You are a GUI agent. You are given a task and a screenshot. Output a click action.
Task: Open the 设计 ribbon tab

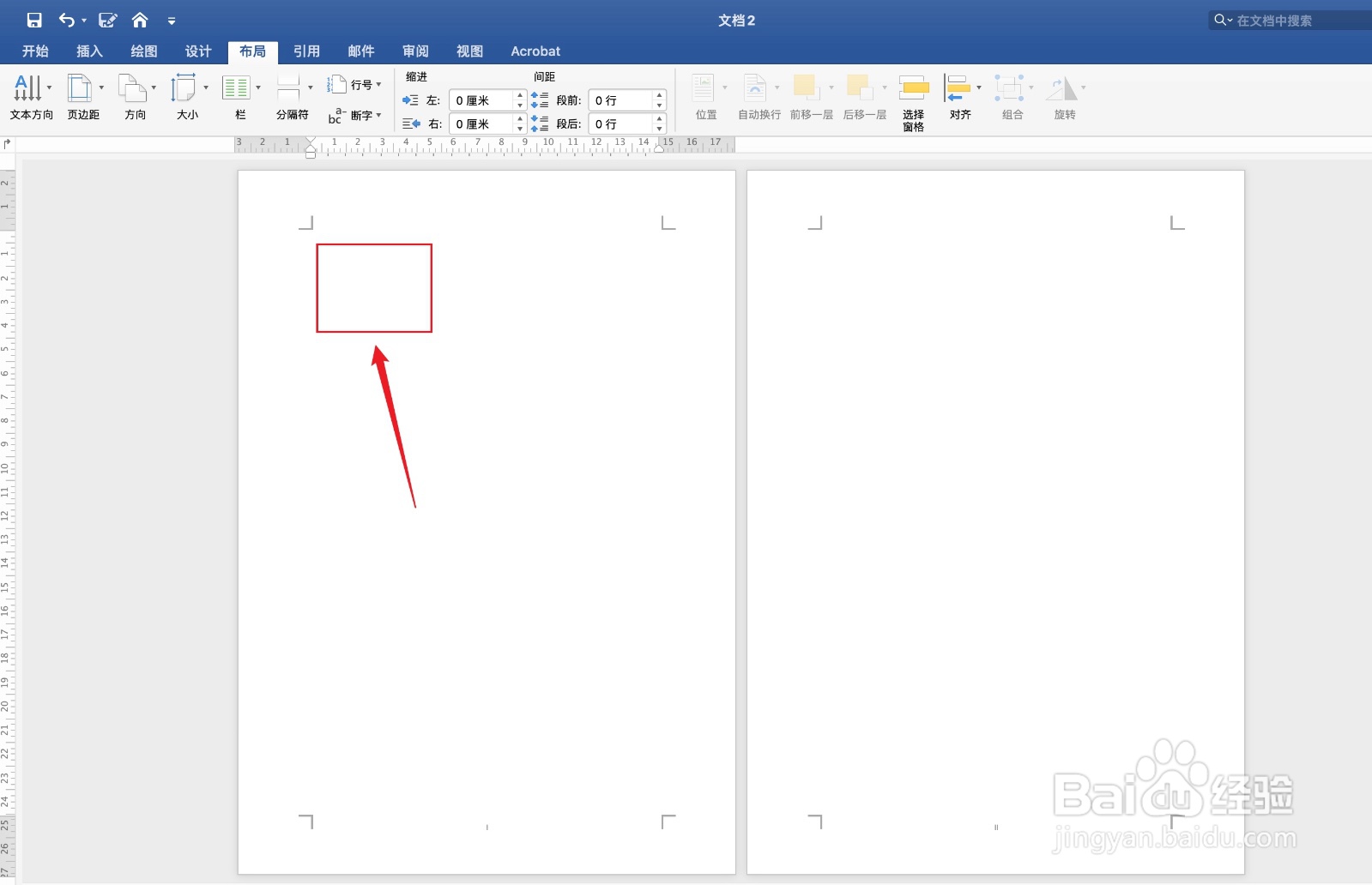coord(198,51)
